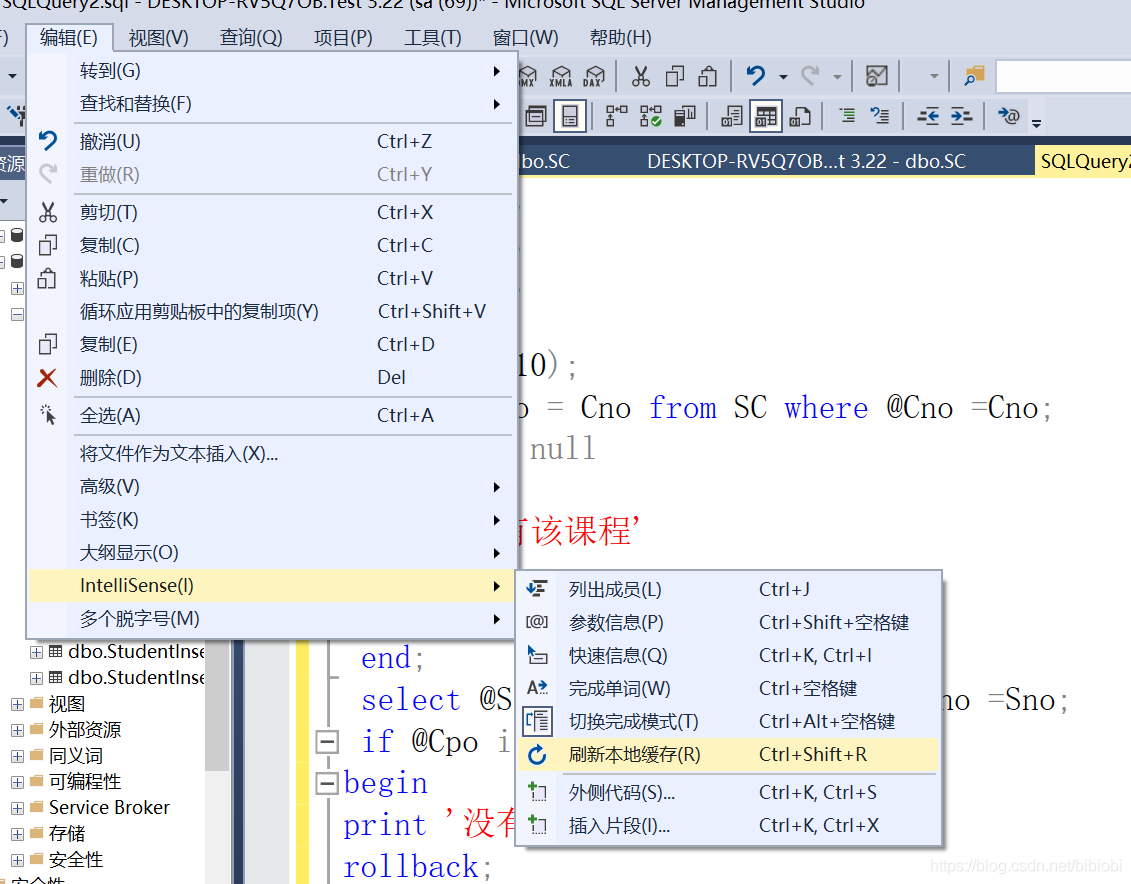Click the DAX query toolbar icon
This screenshot has height=884, width=1131.
point(594,76)
